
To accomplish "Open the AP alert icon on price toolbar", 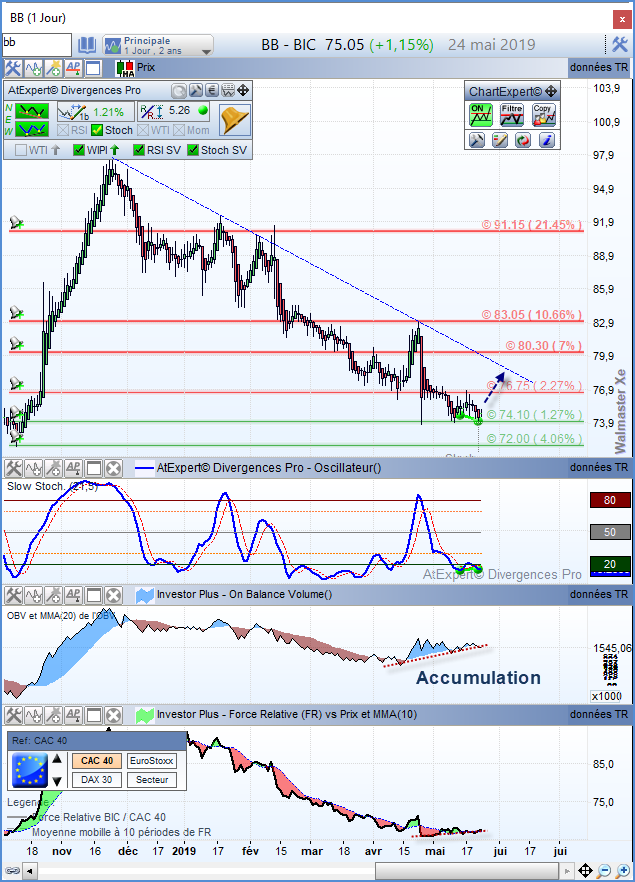I will pyautogui.click(x=73, y=68).
